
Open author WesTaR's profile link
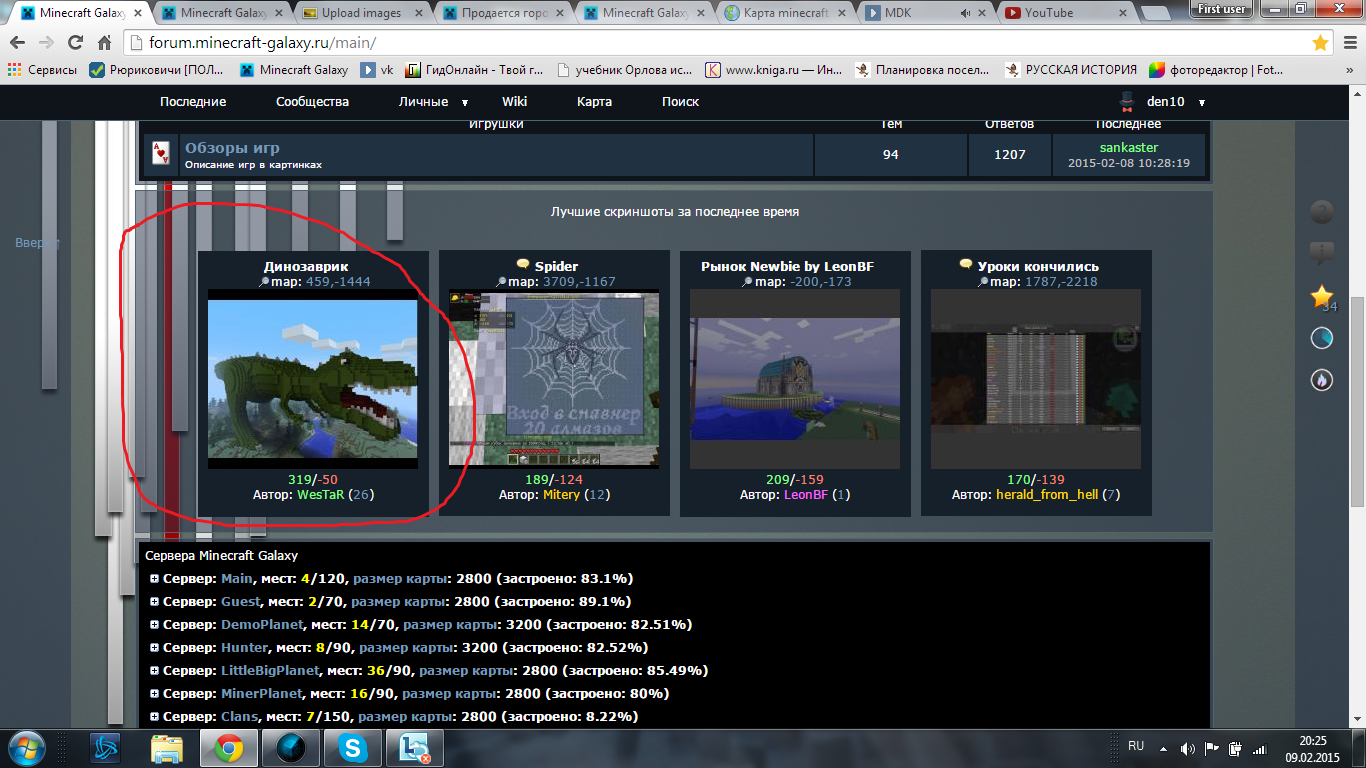click(320, 494)
